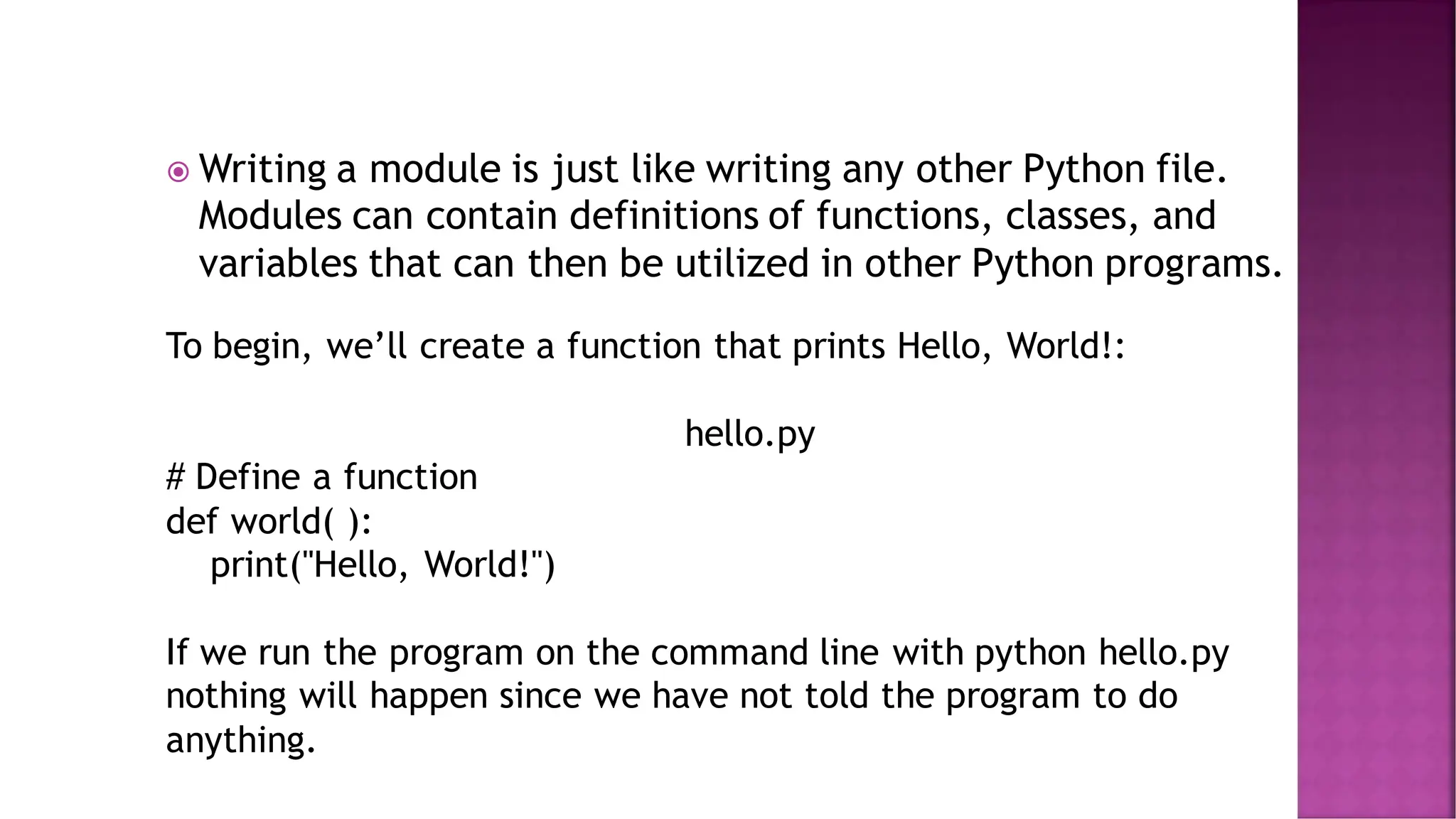Click the centered "hello.py" filename heading

pos(749,434)
